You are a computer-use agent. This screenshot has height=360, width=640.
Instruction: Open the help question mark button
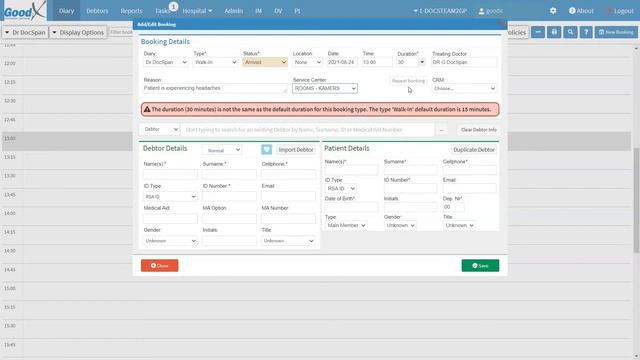(x=586, y=32)
